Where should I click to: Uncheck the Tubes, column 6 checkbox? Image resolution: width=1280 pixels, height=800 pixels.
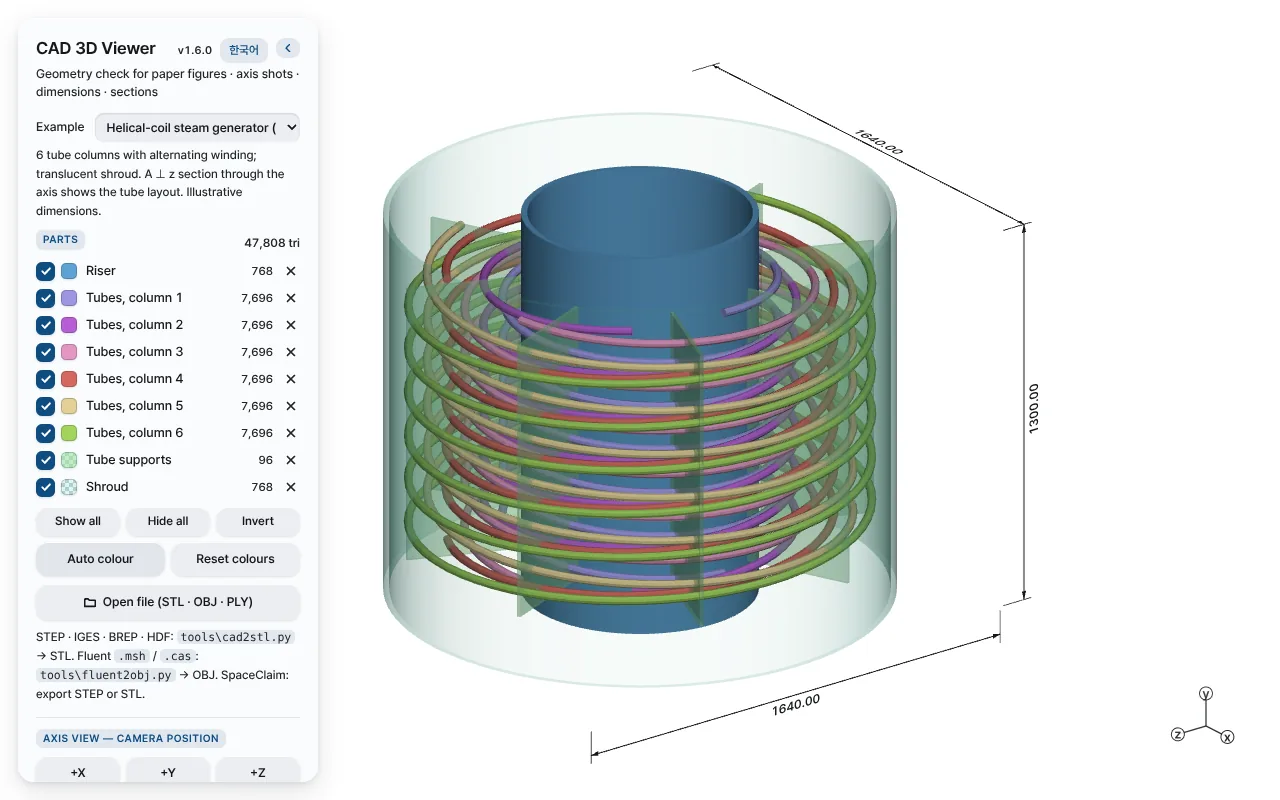(x=45, y=433)
